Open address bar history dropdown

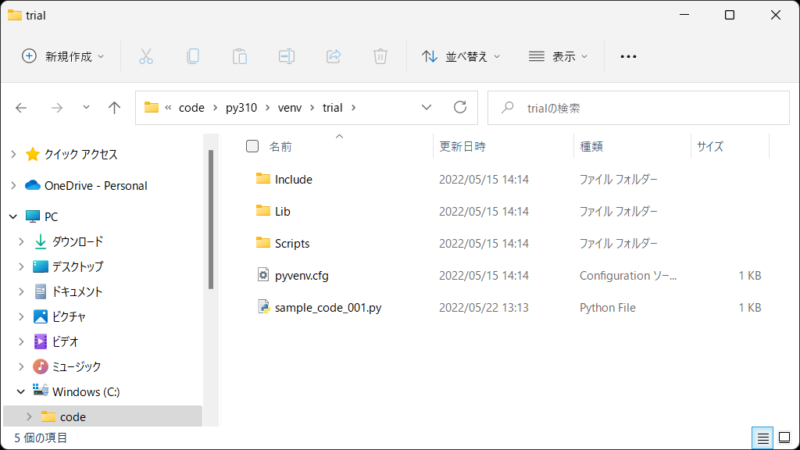coord(427,107)
